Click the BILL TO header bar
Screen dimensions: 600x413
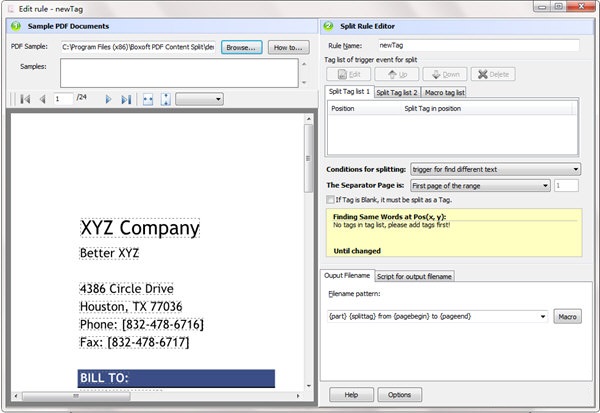[x=176, y=378]
